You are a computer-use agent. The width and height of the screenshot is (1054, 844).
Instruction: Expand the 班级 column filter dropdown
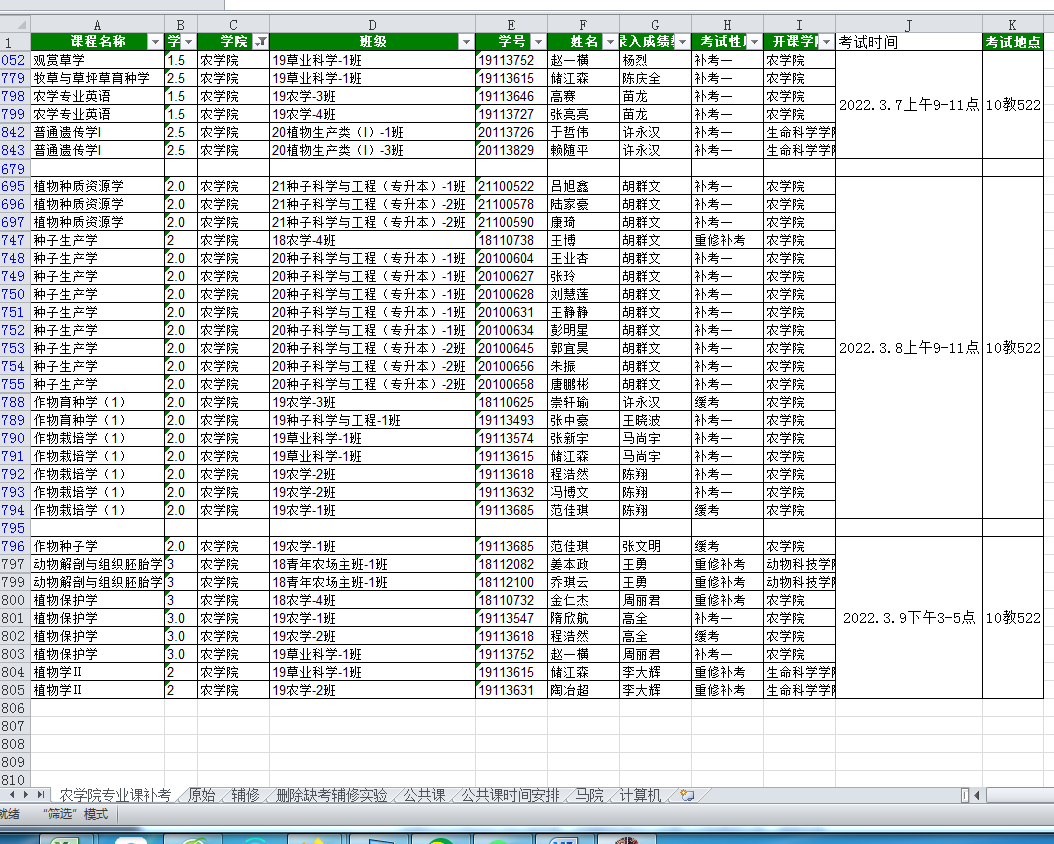(466, 42)
